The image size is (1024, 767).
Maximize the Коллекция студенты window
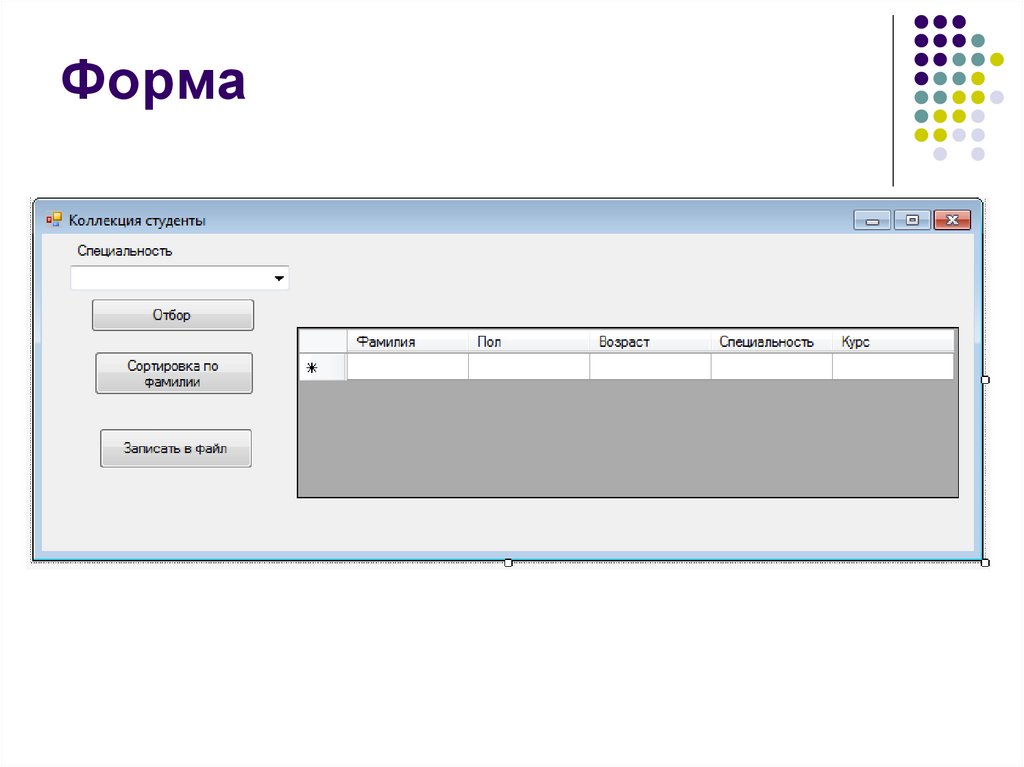pos(912,220)
